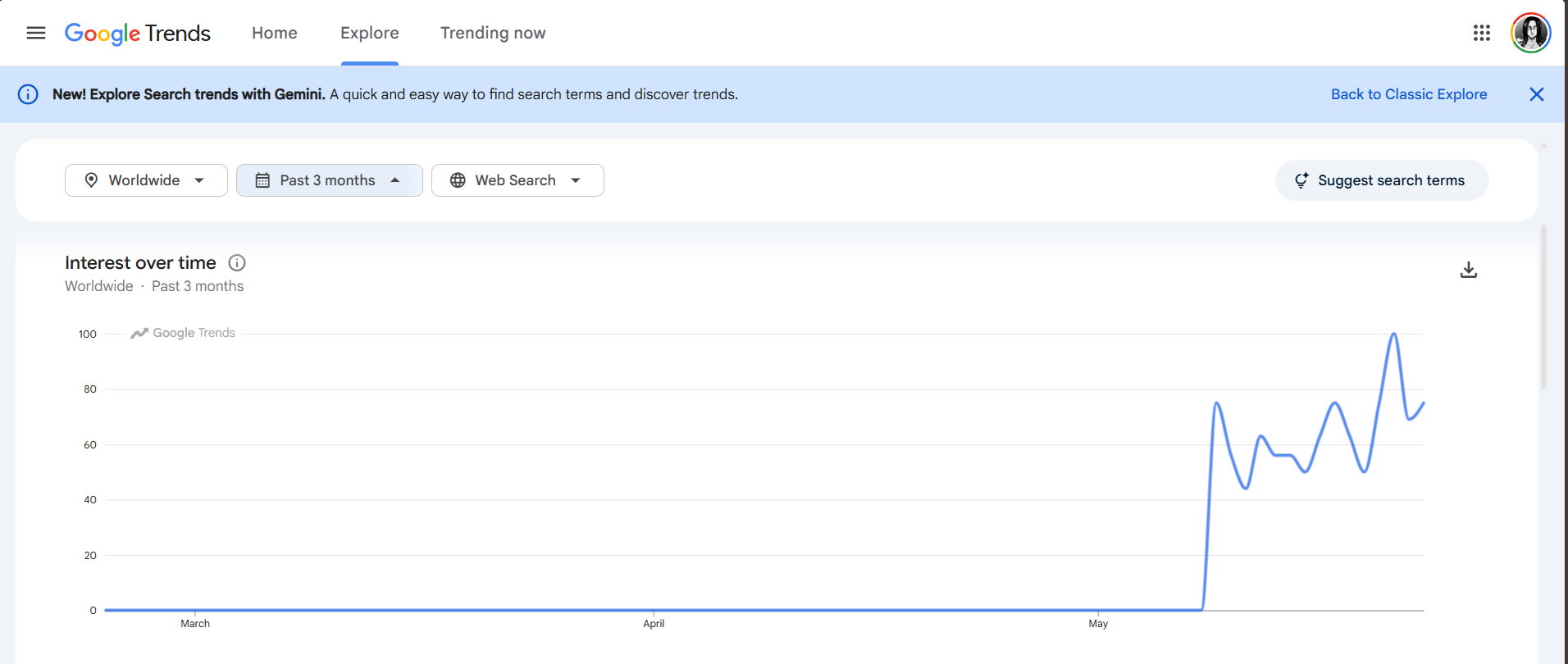Image resolution: width=1568 pixels, height=664 pixels.
Task: Click Back to Classic Explore link
Action: 1409,94
